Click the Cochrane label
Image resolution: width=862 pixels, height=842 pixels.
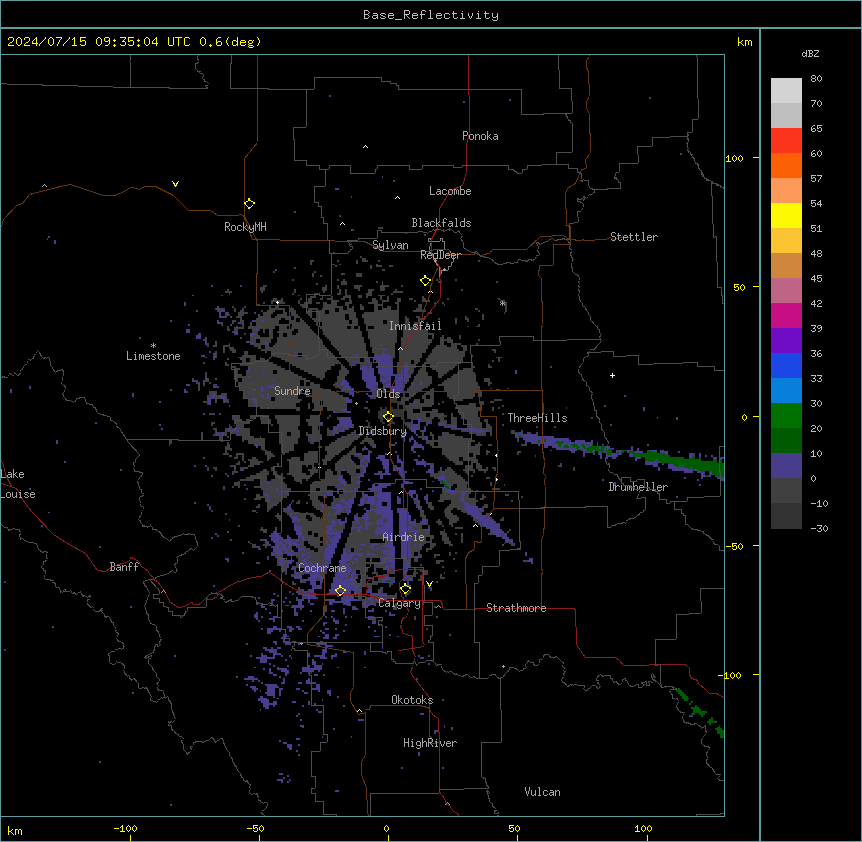click(x=322, y=568)
